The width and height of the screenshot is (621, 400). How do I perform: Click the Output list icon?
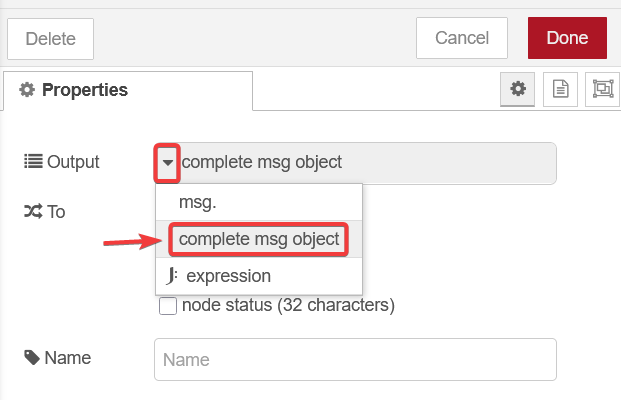coord(33,162)
